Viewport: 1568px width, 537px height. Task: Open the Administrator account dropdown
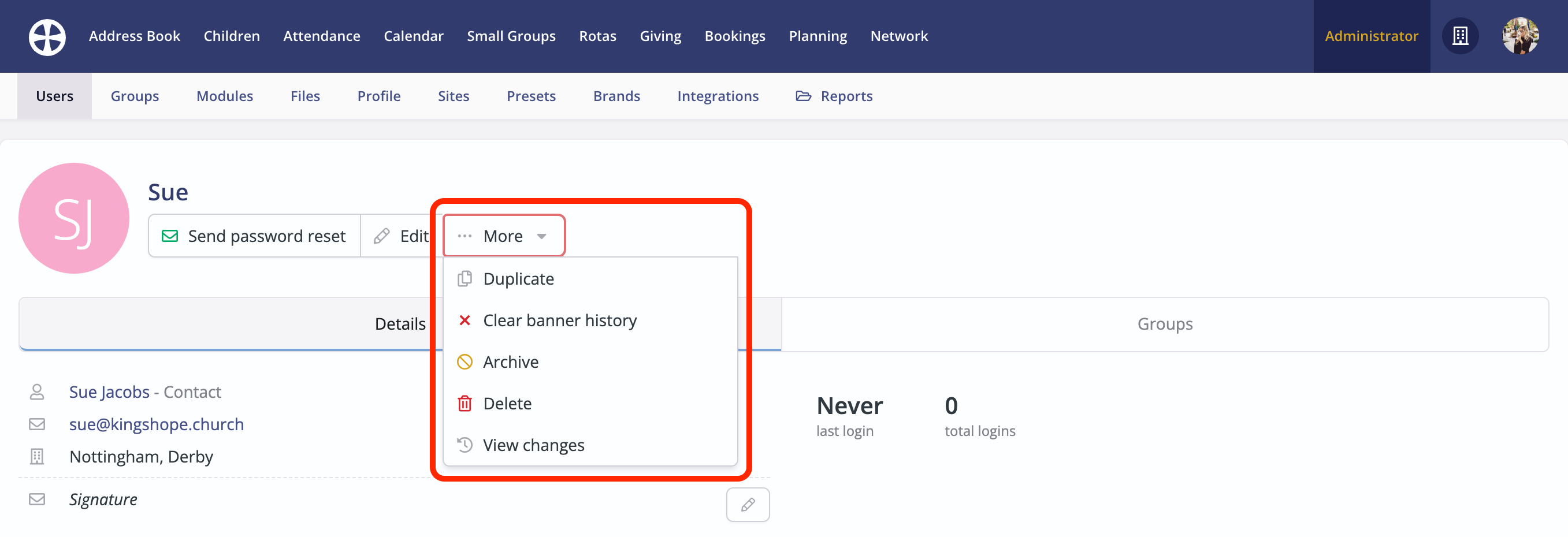(x=1372, y=36)
